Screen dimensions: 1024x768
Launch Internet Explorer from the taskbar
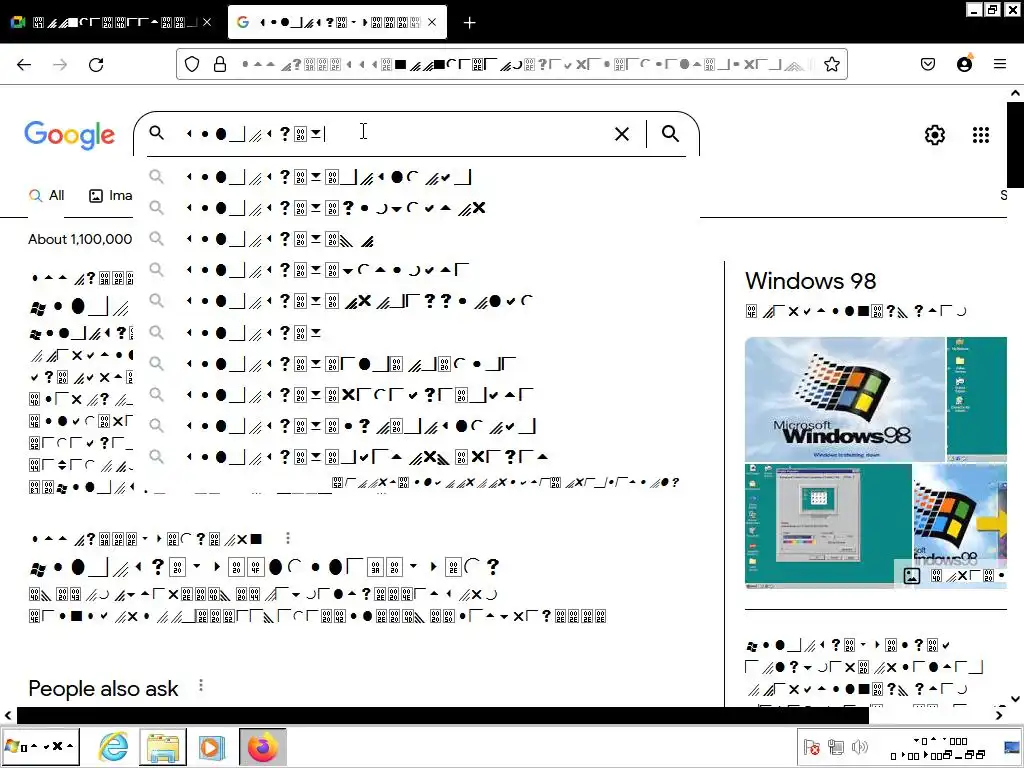pos(114,746)
